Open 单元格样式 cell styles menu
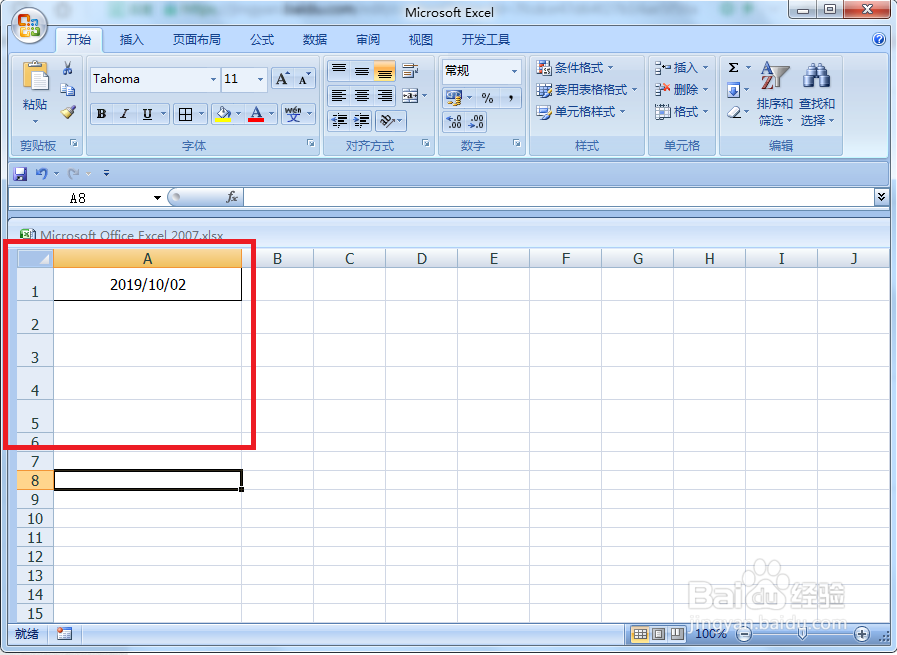The width and height of the screenshot is (897, 655). tap(581, 112)
